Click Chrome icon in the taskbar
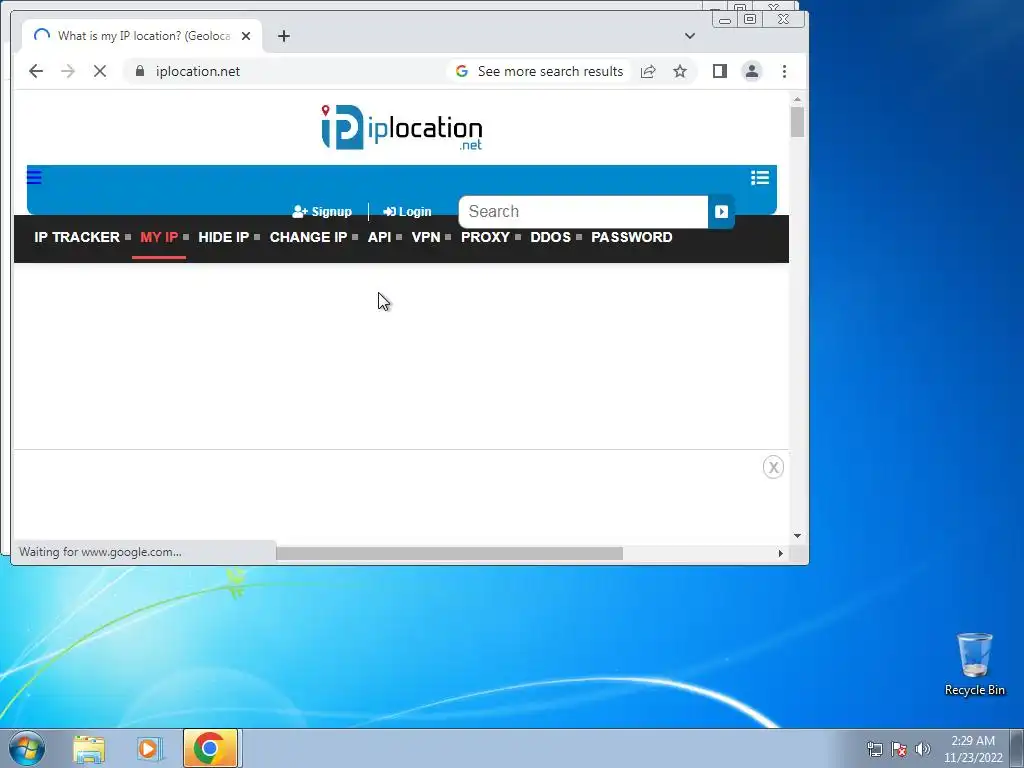The image size is (1024, 768). pos(210,748)
